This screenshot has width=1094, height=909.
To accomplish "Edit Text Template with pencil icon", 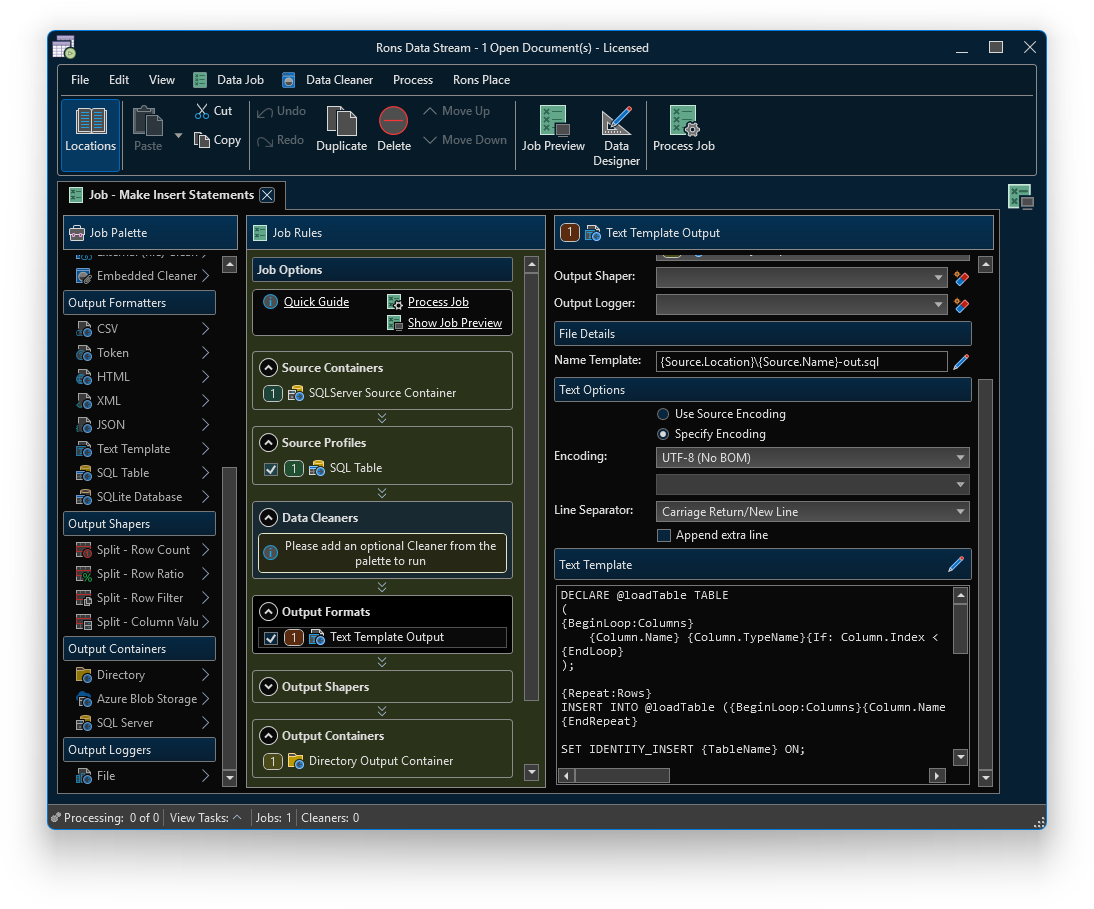I will pyautogui.click(x=956, y=564).
